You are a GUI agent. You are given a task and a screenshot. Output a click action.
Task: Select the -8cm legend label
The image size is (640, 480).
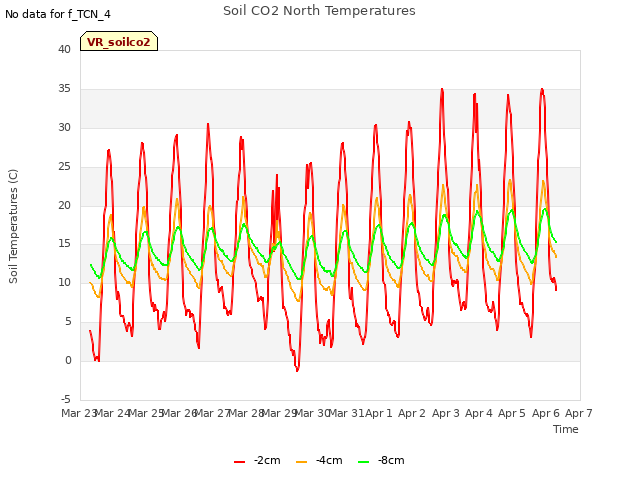click(391, 460)
